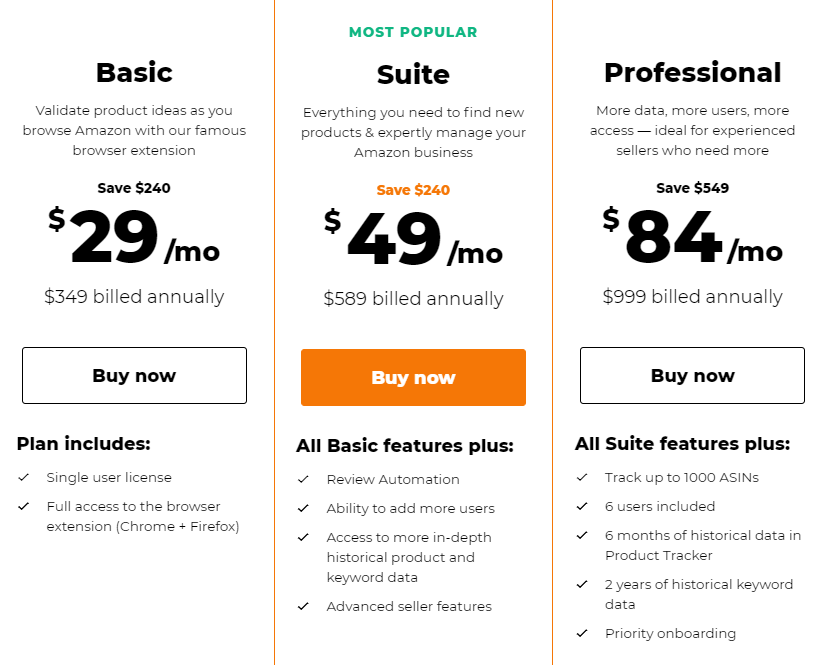Click the $999 billed annually text
This screenshot has width=822, height=665.
point(692,297)
